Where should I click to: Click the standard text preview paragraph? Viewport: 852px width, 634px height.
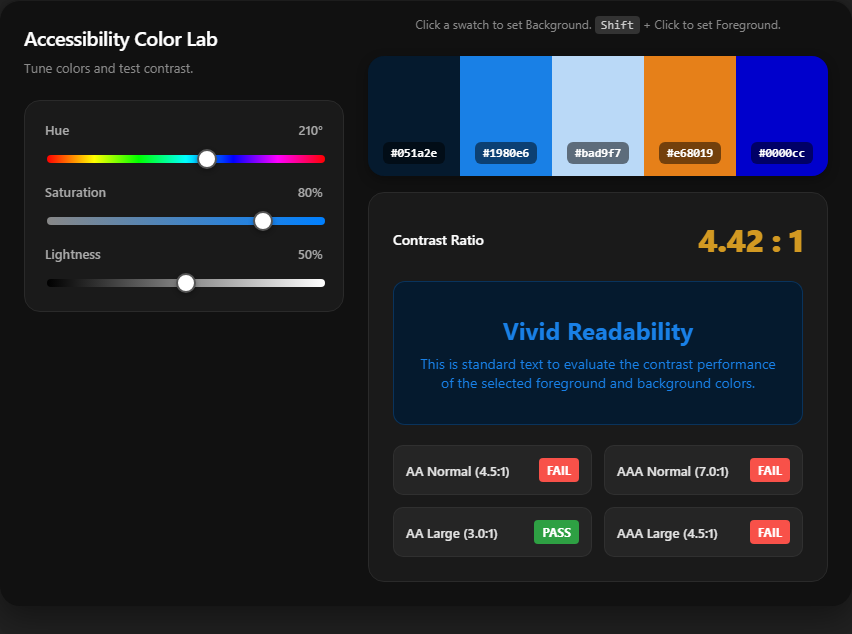click(598, 374)
